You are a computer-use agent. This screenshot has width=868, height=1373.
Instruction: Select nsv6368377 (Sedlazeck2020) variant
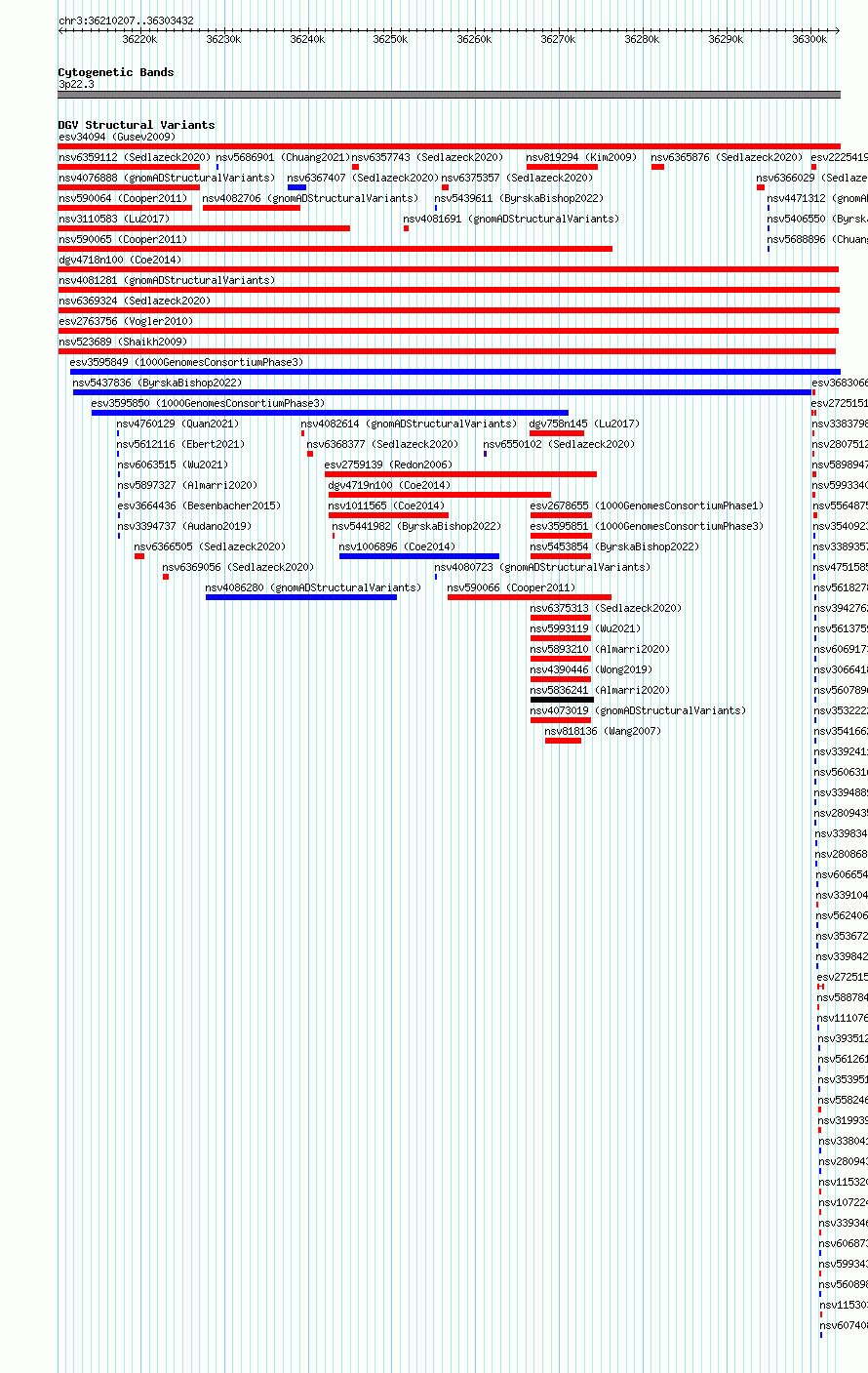click(x=383, y=444)
